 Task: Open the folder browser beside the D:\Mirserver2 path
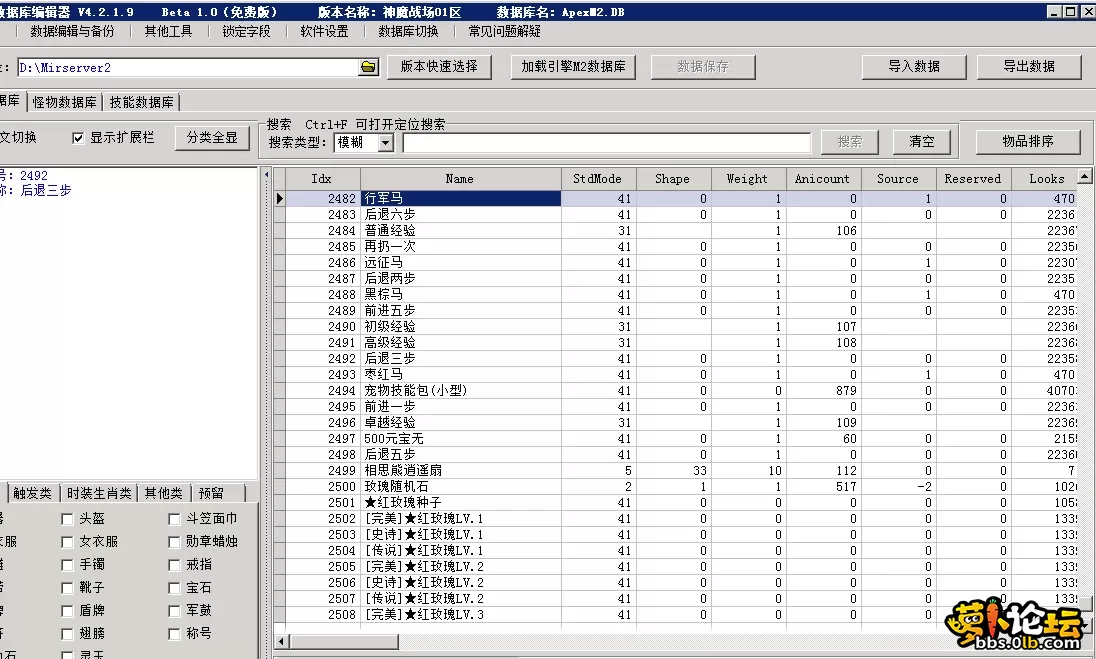(x=368, y=66)
